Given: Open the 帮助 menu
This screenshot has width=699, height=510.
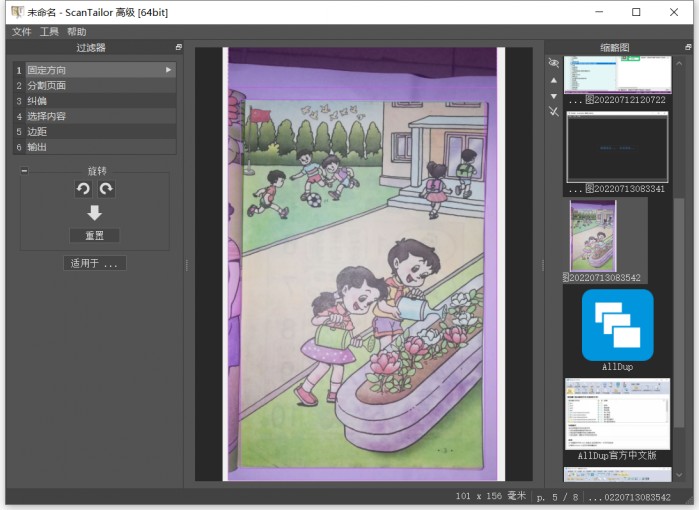Looking at the screenshot, I should [76, 32].
